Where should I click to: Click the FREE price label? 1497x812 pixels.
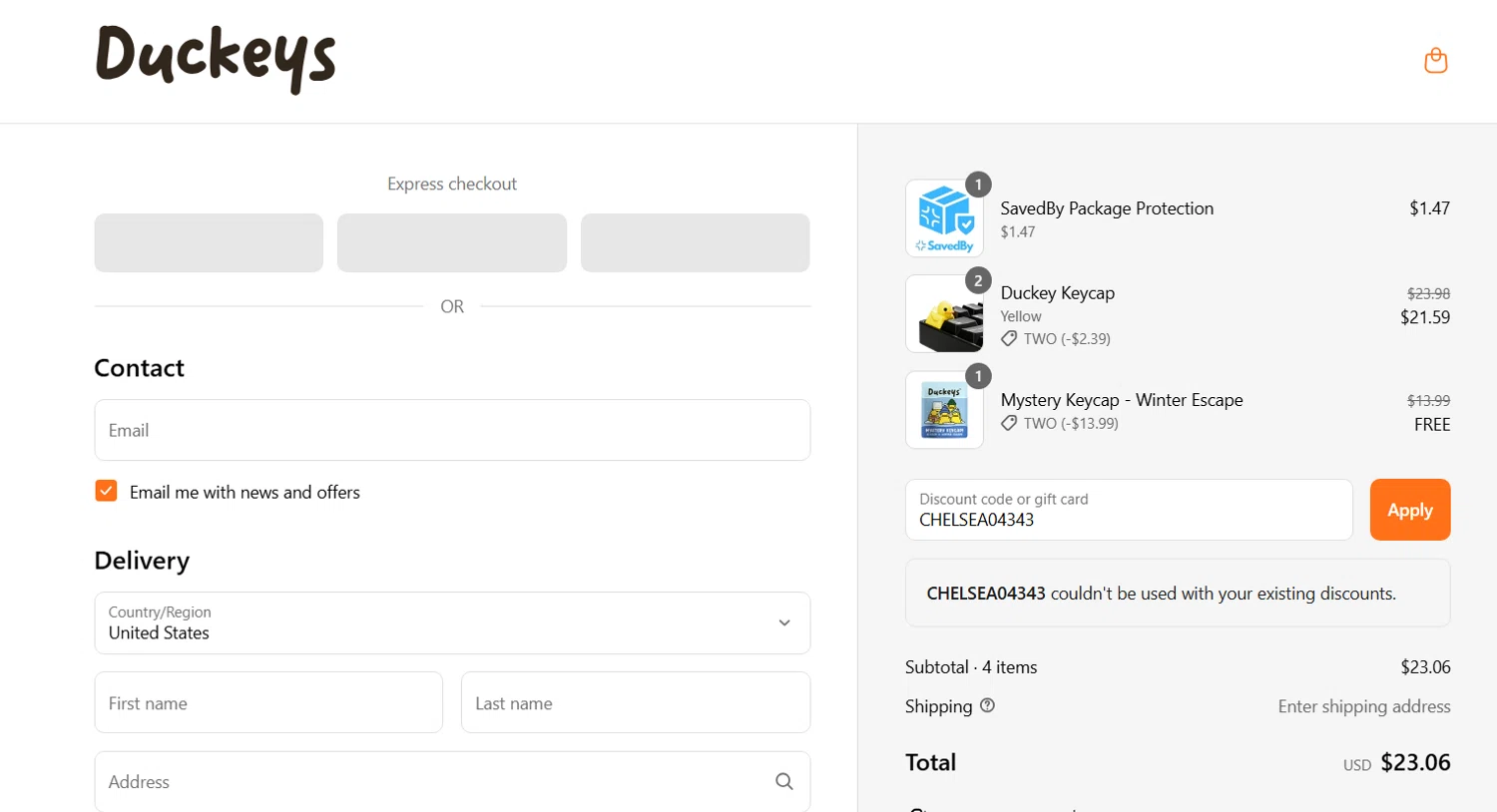coord(1432,424)
